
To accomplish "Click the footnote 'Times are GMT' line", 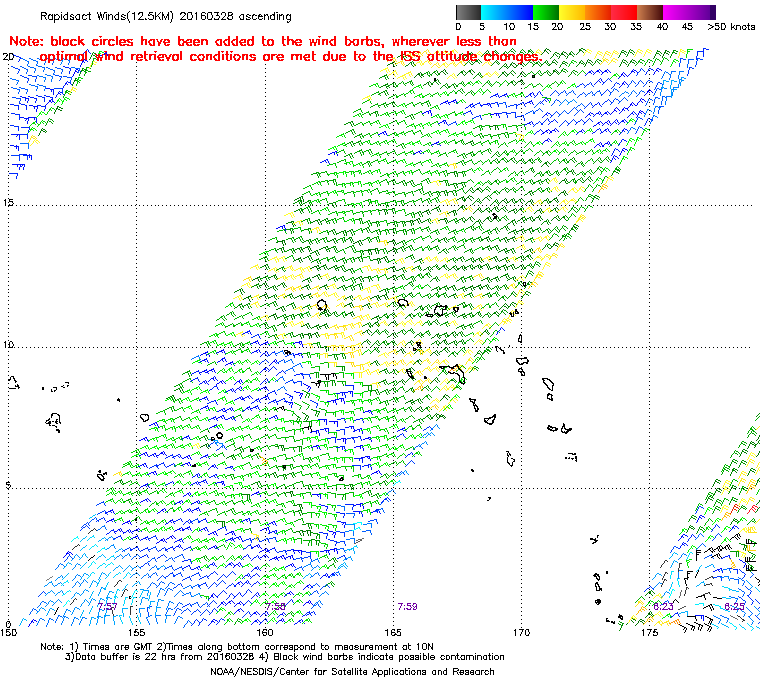I will (237, 647).
